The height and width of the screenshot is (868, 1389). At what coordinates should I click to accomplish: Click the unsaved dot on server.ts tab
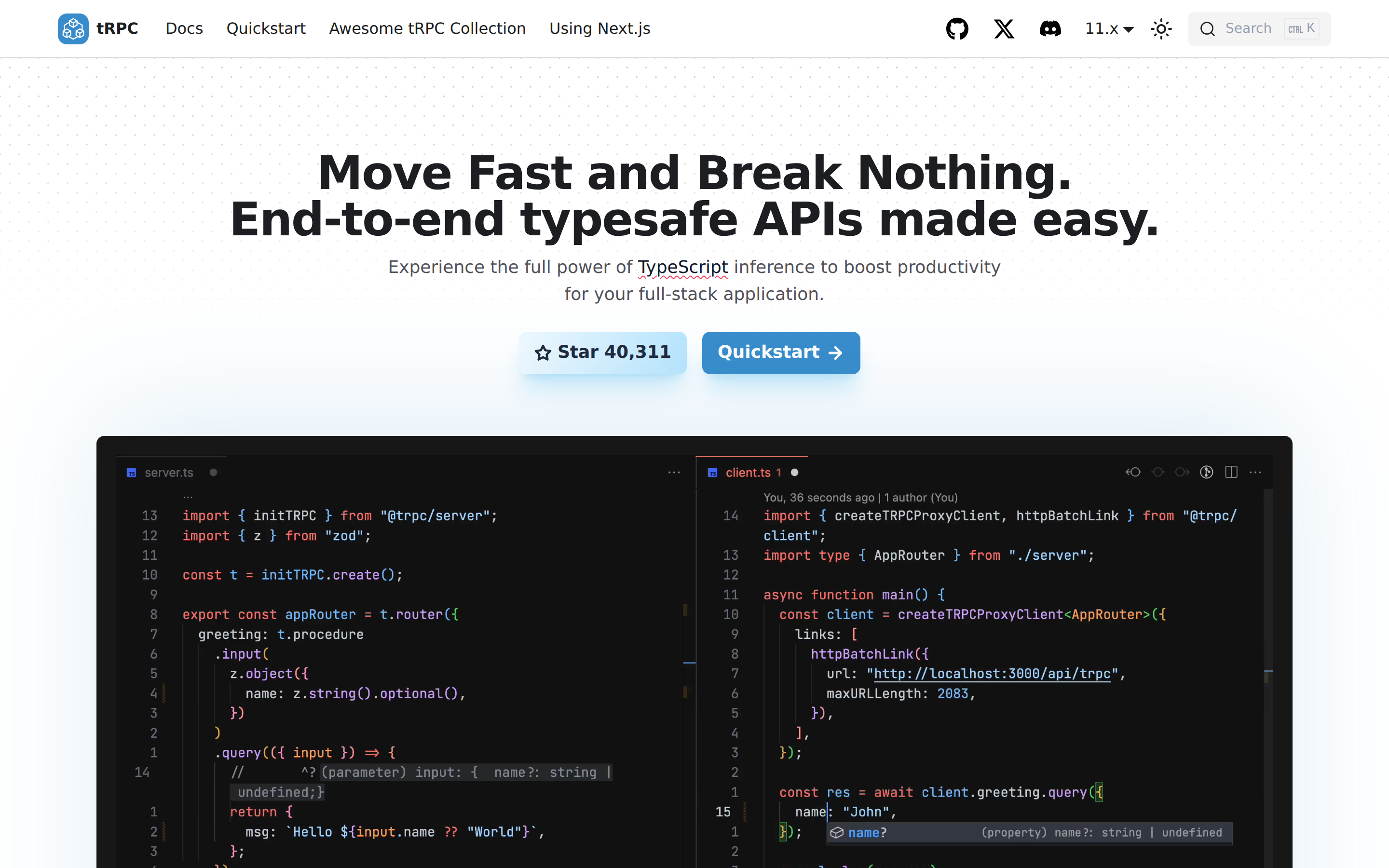tap(214, 473)
